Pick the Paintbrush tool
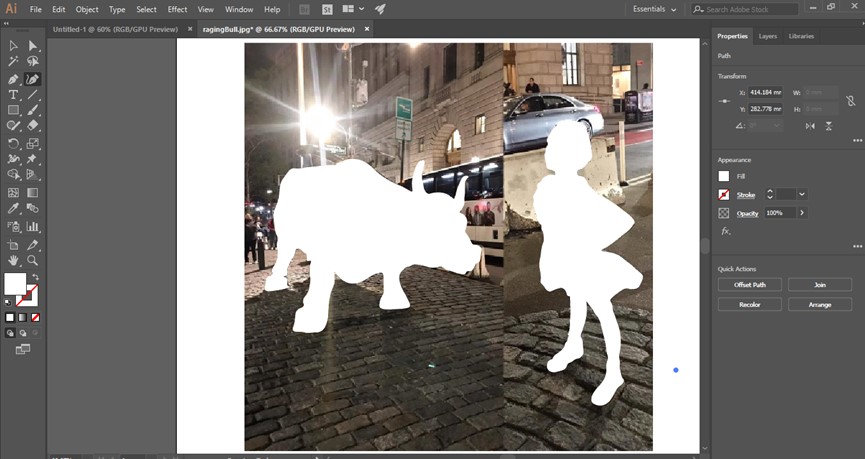 [x=33, y=110]
